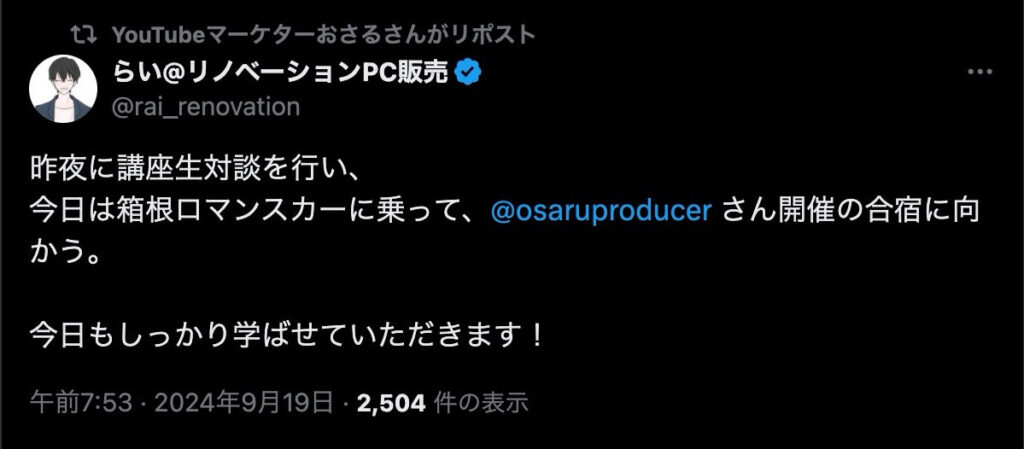Image resolution: width=1024 pixels, height=449 pixels.
Task: Click the 2,504 view count number
Action: [392, 403]
